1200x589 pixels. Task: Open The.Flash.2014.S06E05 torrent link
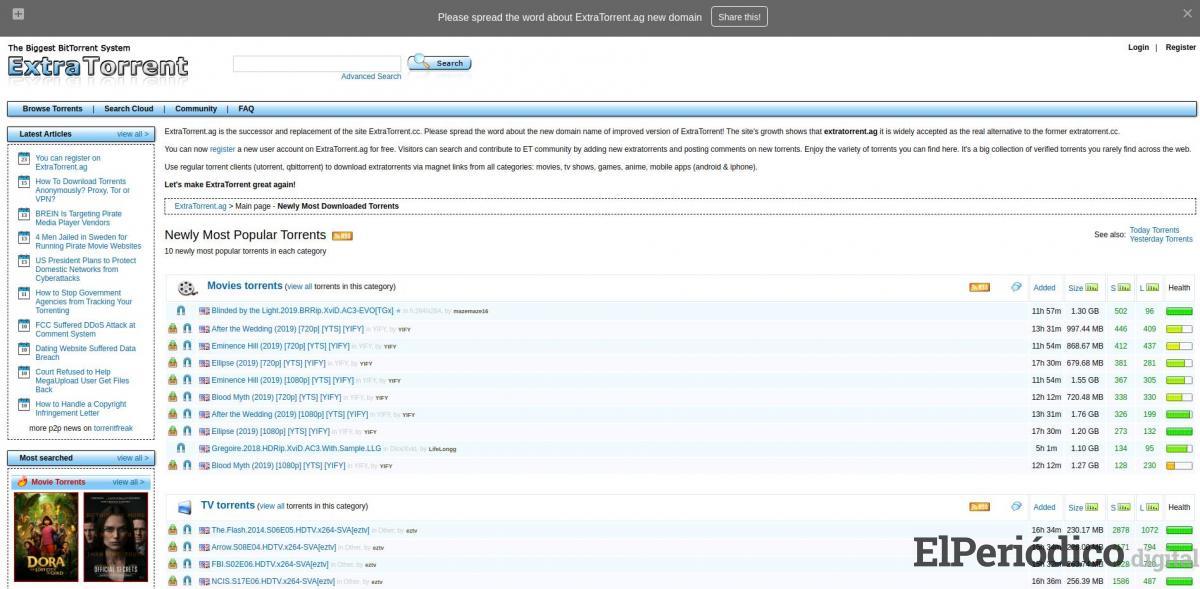click(x=290, y=530)
